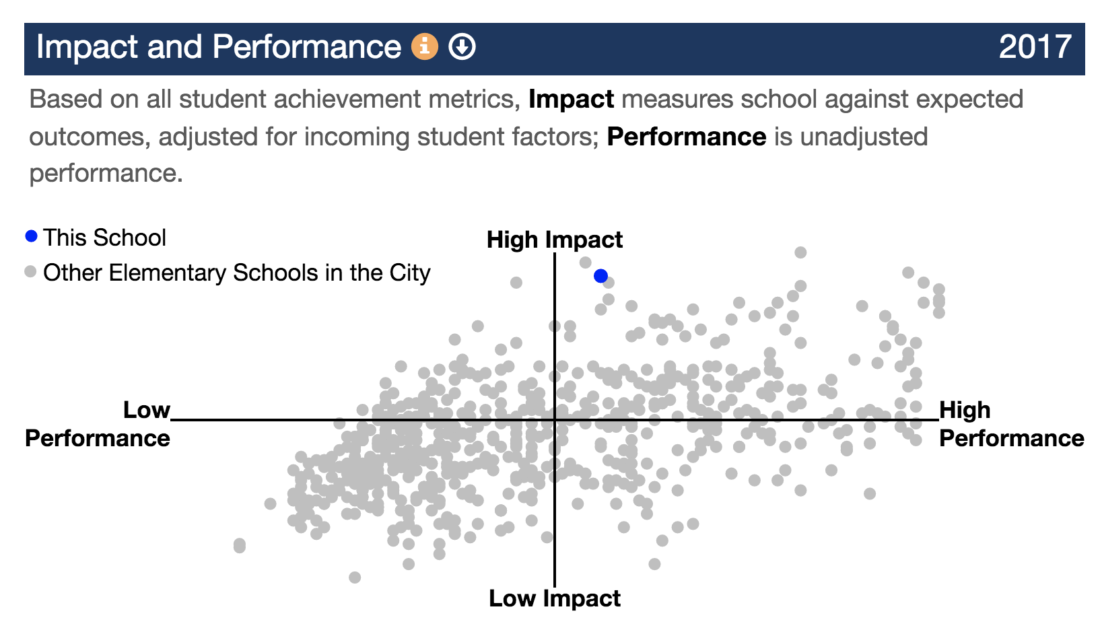The height and width of the screenshot is (630, 1100).
Task: Click the "Low Impact" axis label
Action: coord(554,598)
